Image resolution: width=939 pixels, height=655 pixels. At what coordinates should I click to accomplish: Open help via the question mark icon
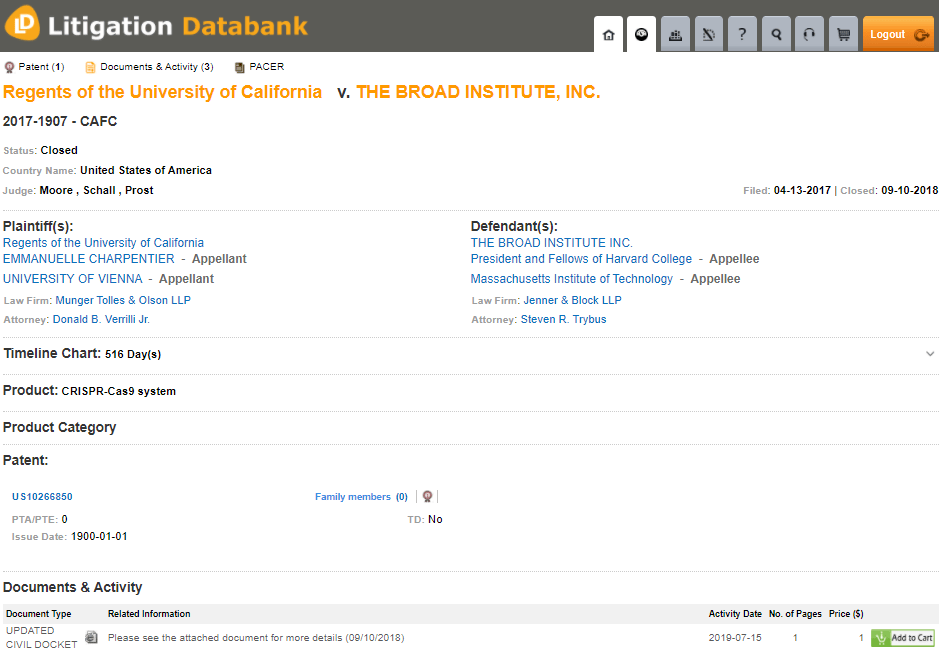[742, 33]
